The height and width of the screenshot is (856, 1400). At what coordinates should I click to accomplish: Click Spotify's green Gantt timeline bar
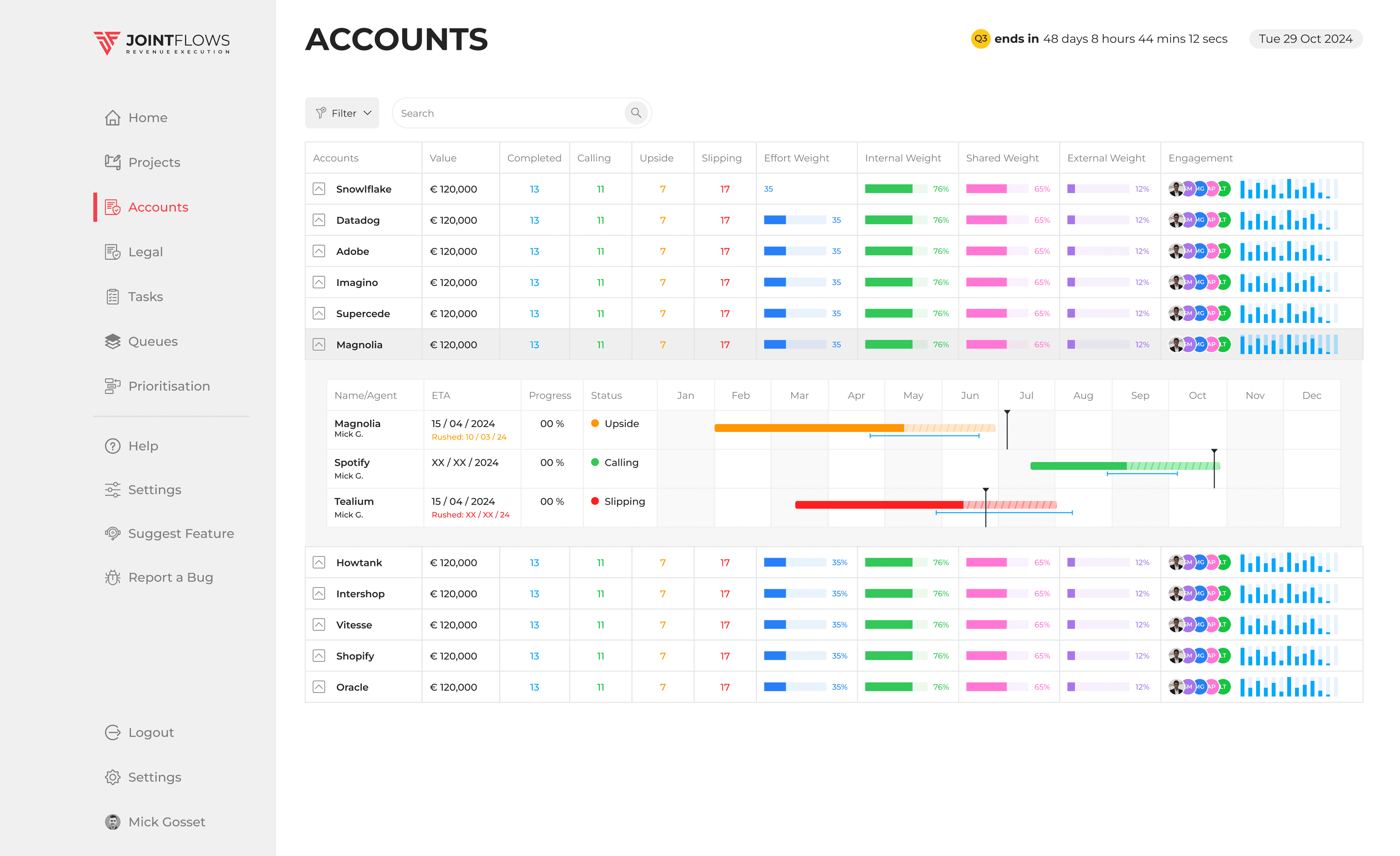pyautogui.click(x=1125, y=466)
